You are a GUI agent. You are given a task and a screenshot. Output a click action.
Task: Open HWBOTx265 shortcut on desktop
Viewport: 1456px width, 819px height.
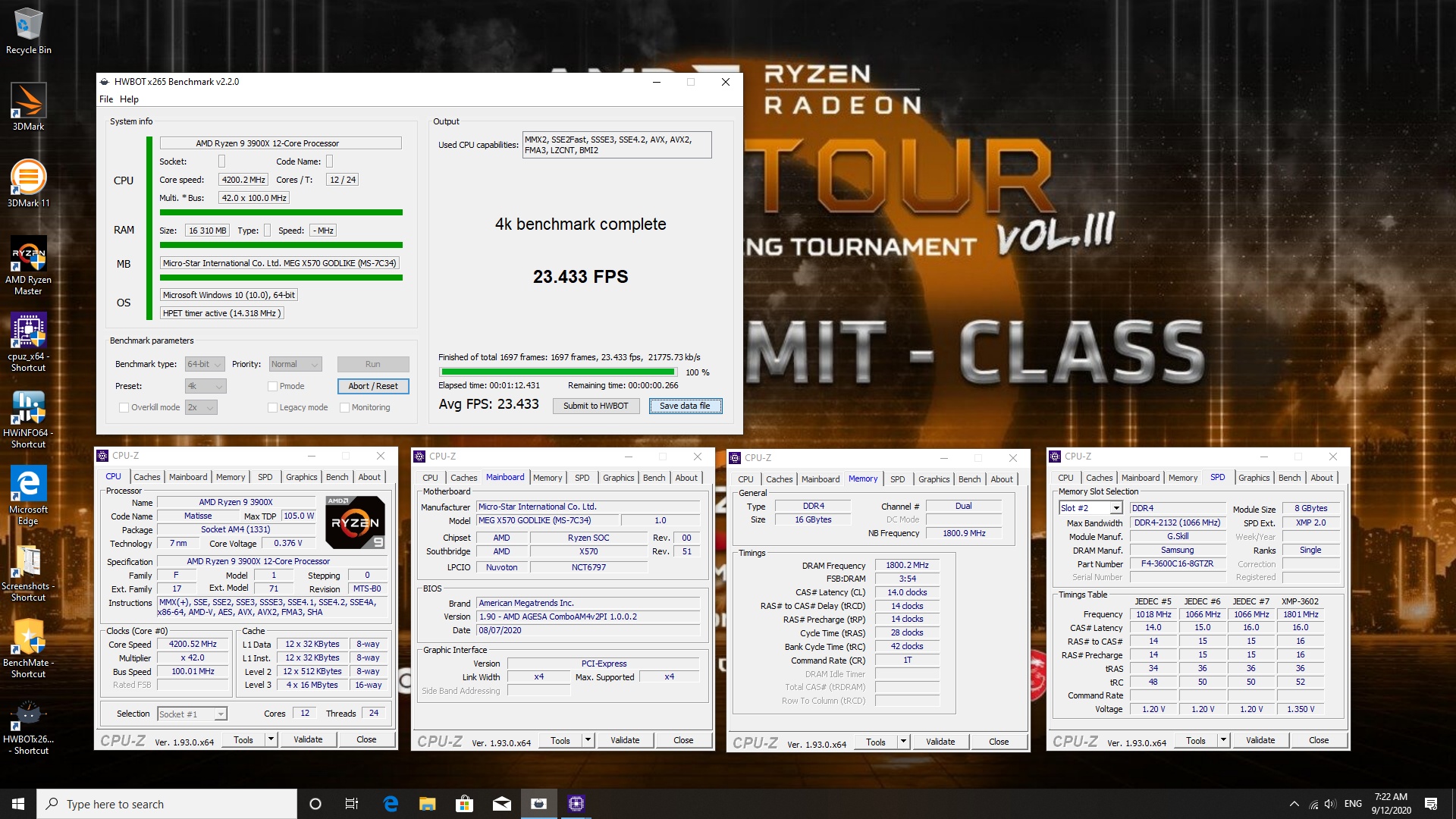[28, 726]
